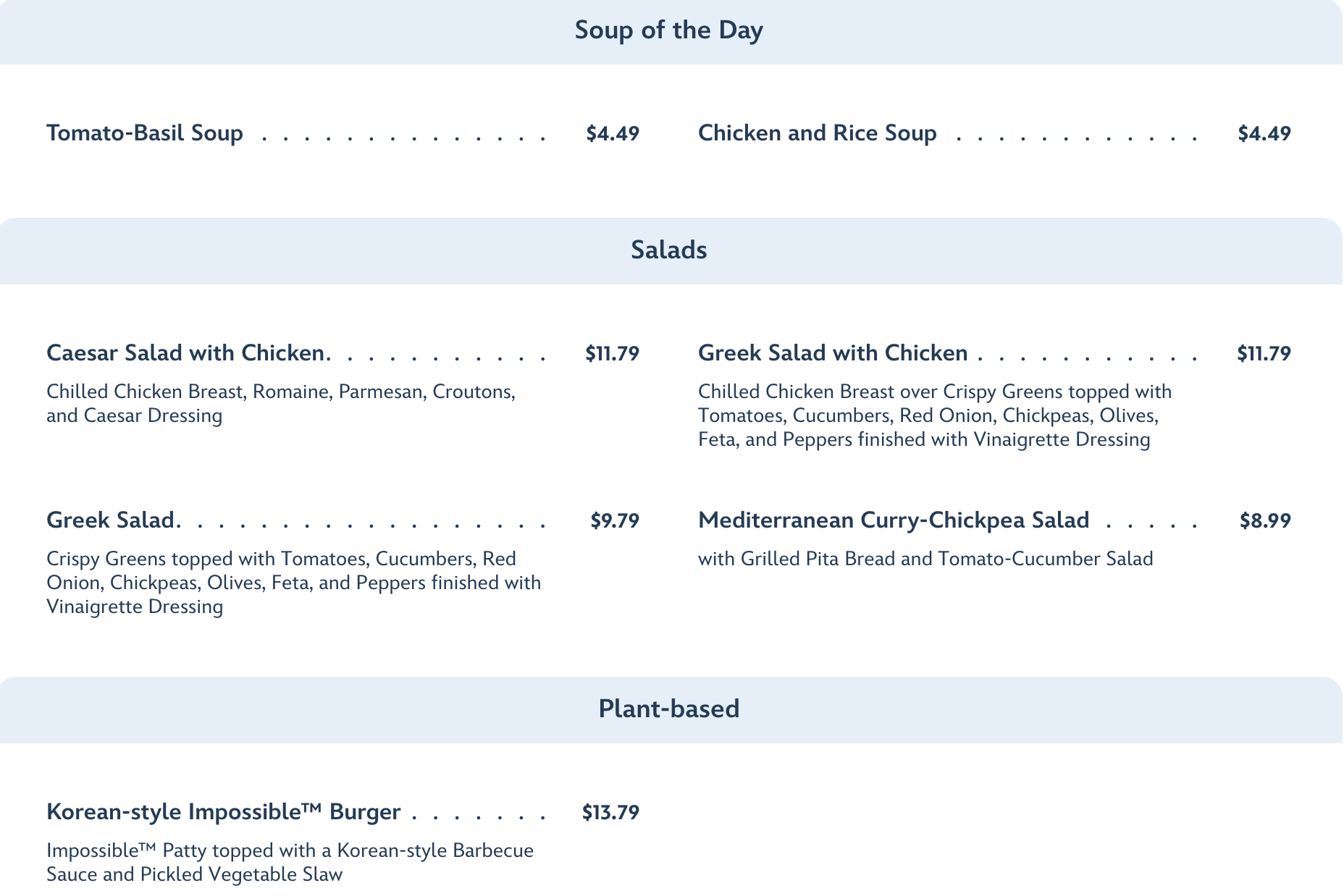Click the Plant-based section header
The image size is (1344, 896).
[x=668, y=709]
